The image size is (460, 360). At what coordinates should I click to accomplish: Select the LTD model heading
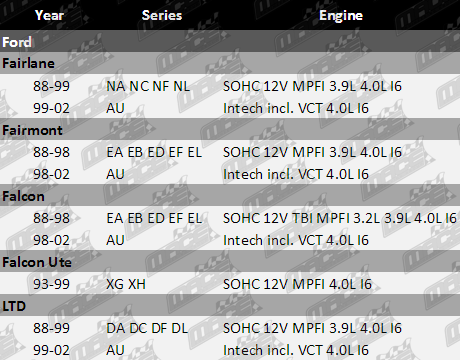tap(14, 306)
